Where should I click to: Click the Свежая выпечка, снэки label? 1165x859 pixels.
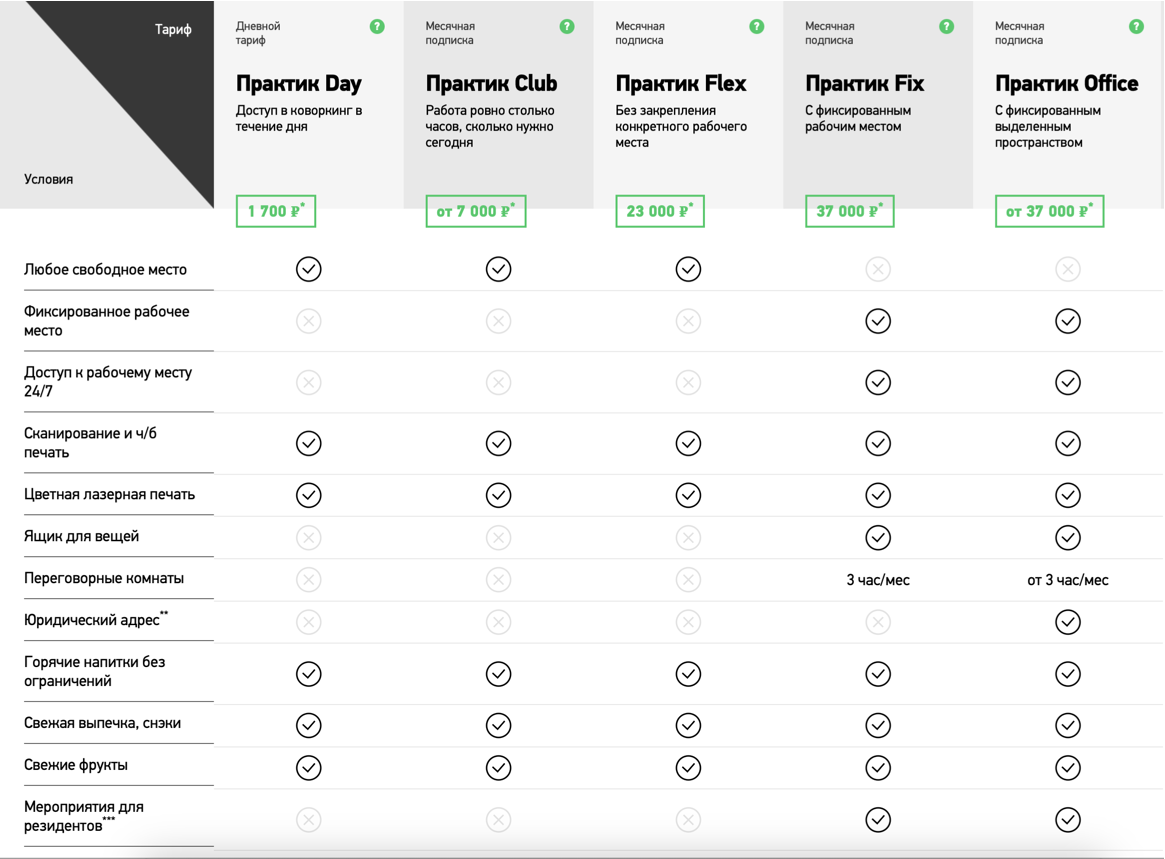[x=102, y=723]
